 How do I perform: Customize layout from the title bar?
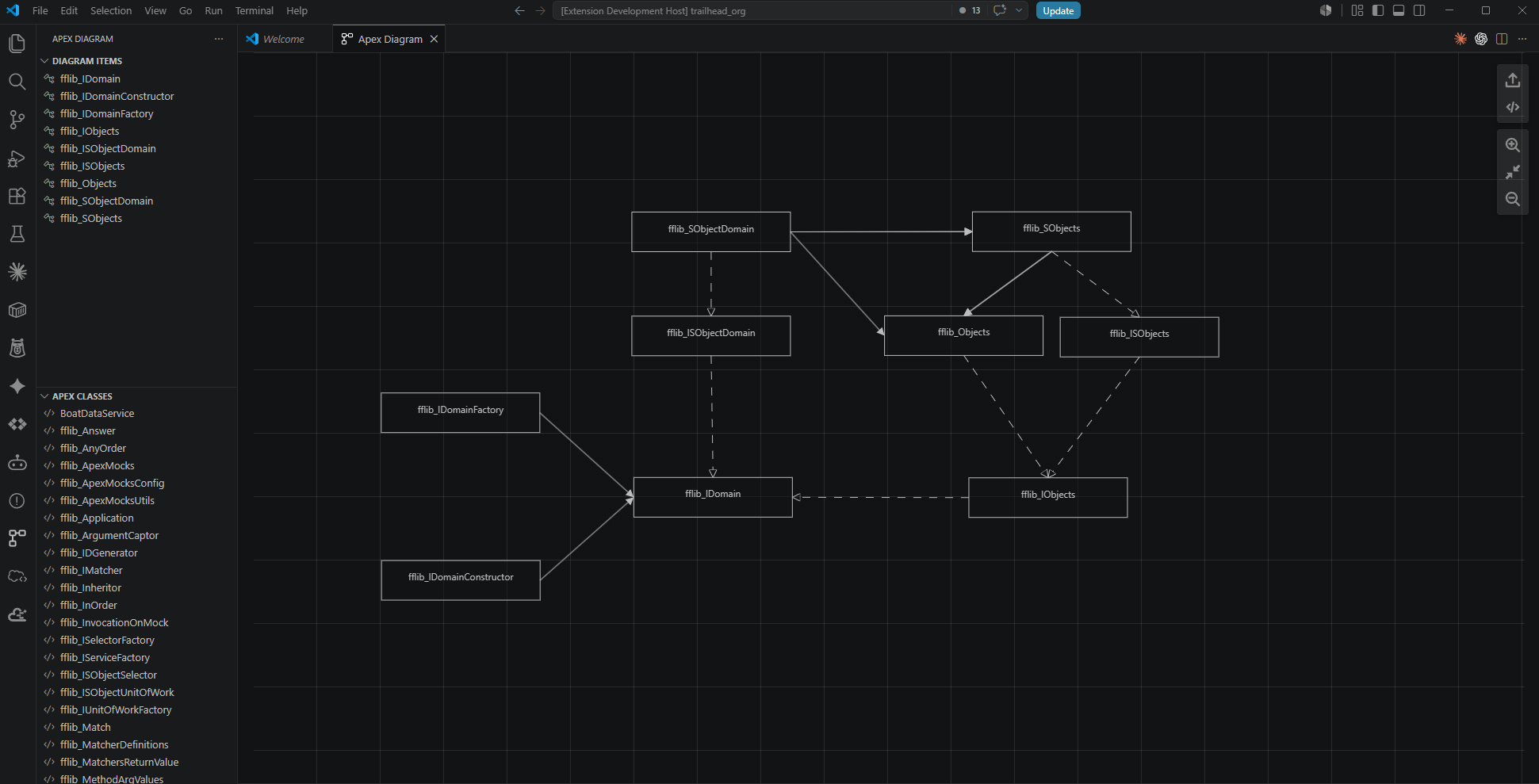tap(1357, 10)
